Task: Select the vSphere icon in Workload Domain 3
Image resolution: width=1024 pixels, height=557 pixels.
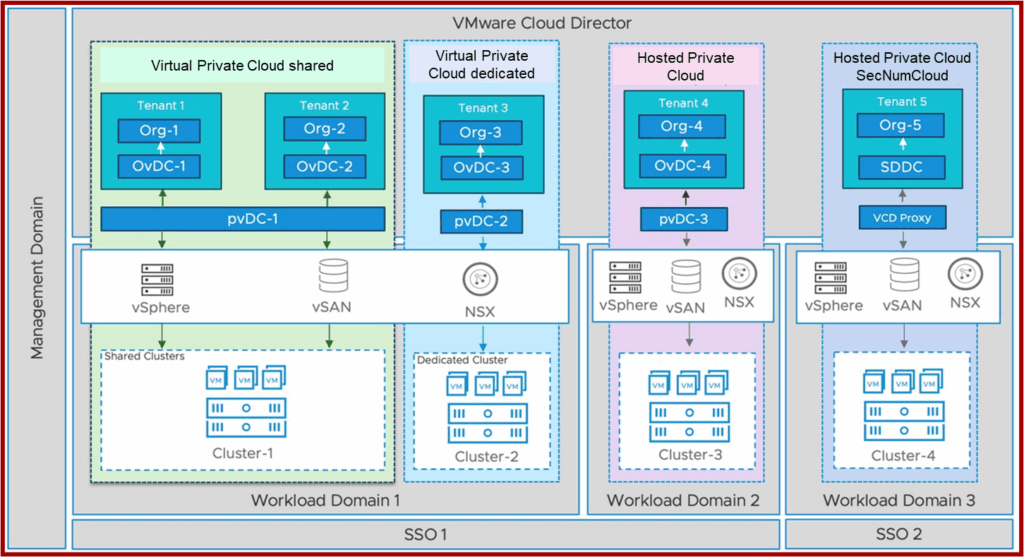Action: [x=831, y=277]
